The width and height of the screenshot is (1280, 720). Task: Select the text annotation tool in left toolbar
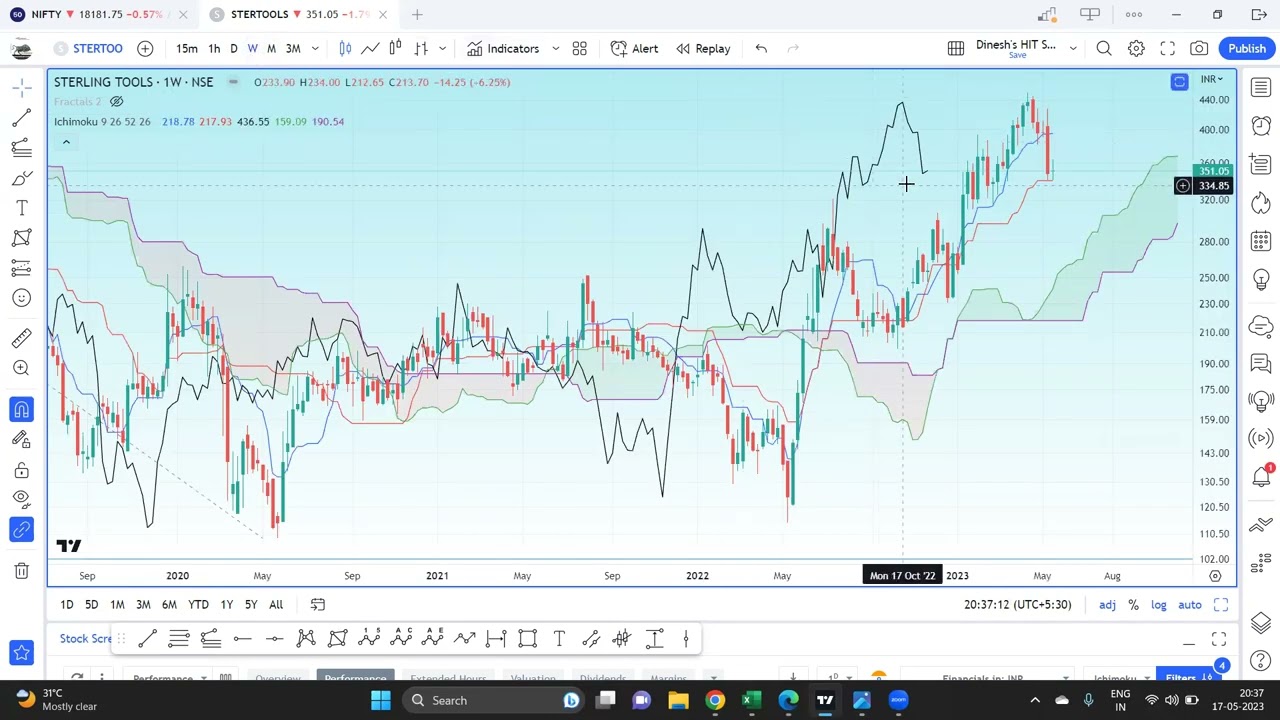(x=22, y=208)
